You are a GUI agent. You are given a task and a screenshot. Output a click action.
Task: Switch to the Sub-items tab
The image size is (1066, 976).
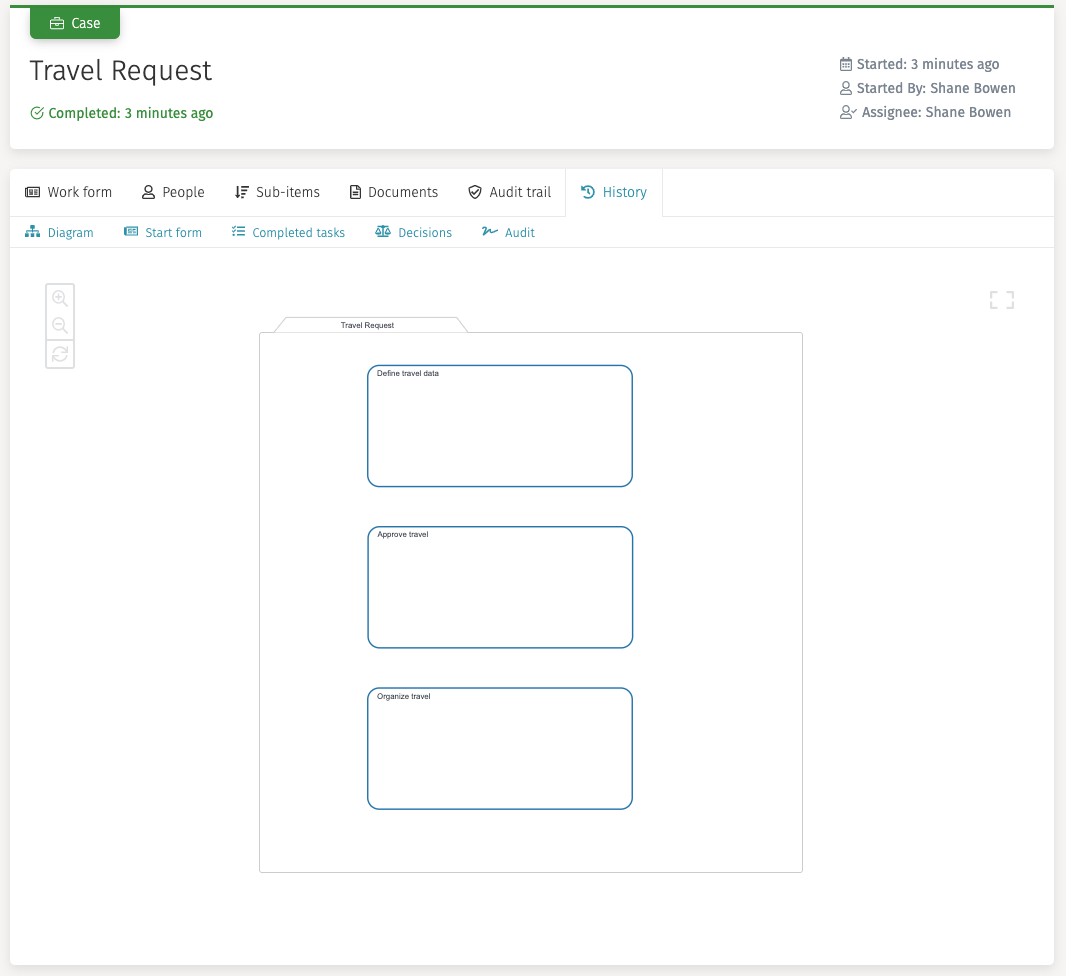point(277,191)
